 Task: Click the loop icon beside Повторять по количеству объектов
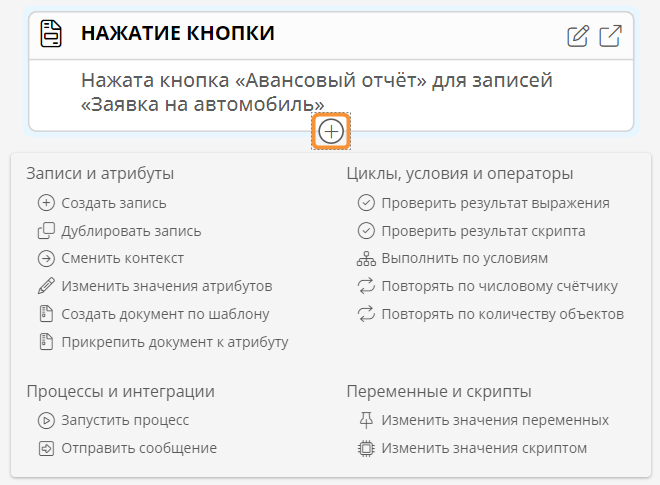point(366,314)
